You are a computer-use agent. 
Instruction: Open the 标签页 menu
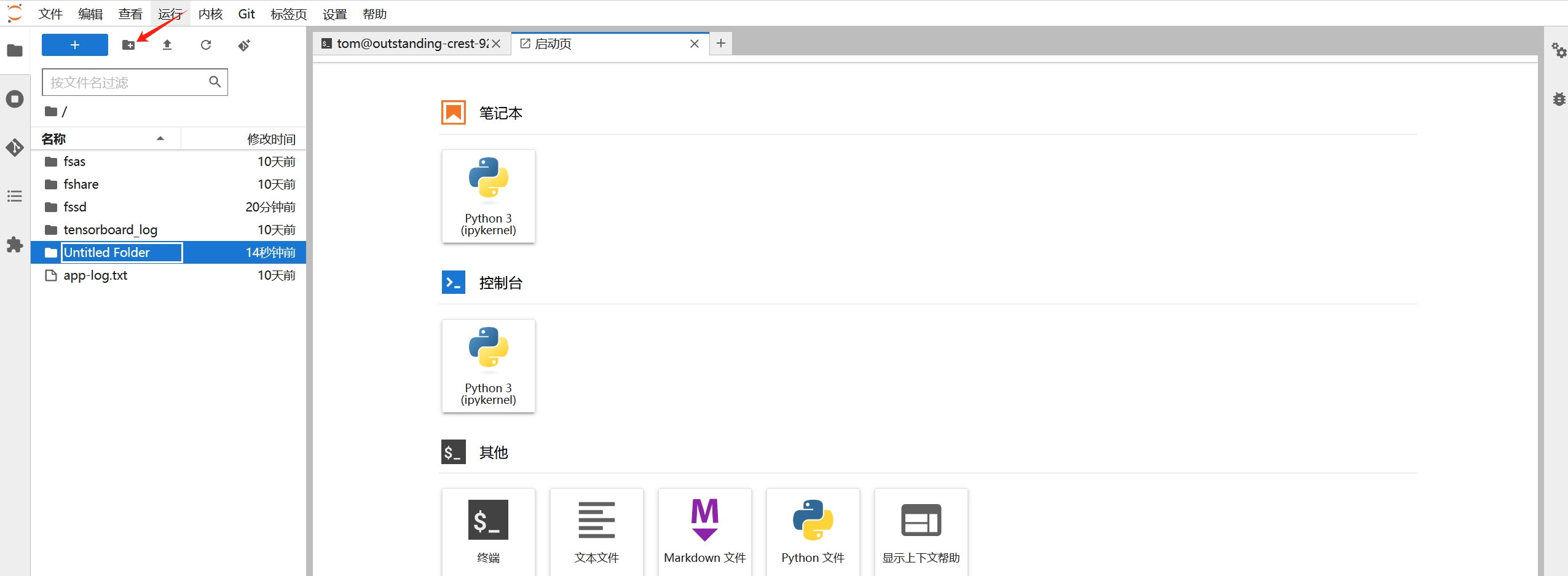289,14
